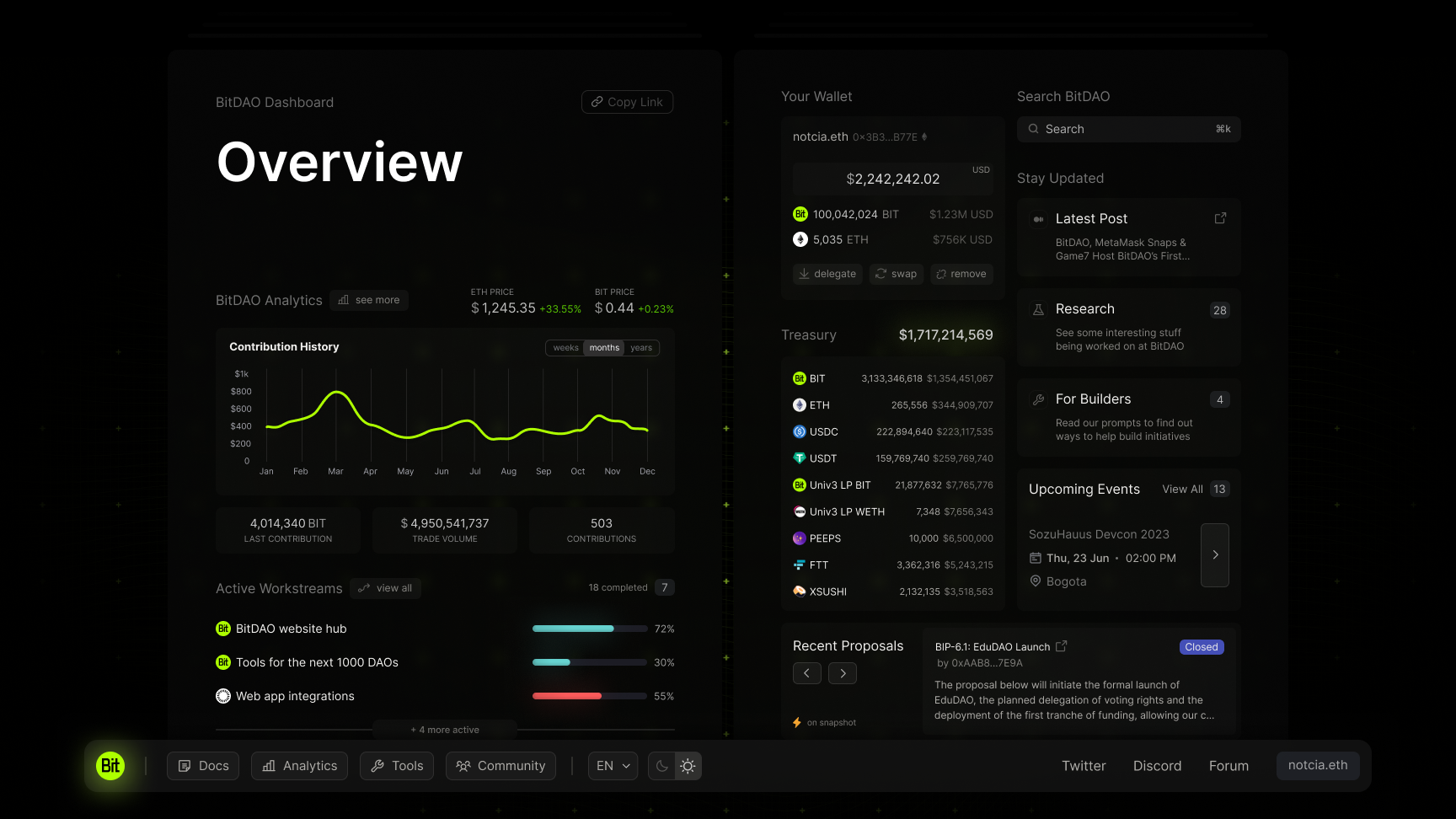1456x819 pixels.
Task: Expand SozuHauus Devcon event with chevron arrow
Action: tap(1215, 554)
